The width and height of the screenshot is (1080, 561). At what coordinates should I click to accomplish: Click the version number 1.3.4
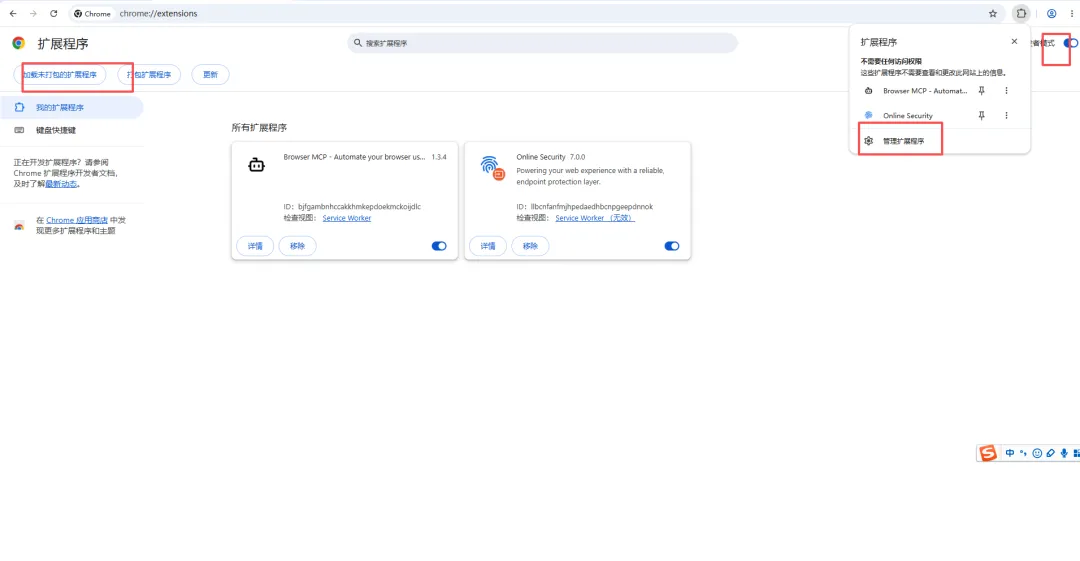439,157
